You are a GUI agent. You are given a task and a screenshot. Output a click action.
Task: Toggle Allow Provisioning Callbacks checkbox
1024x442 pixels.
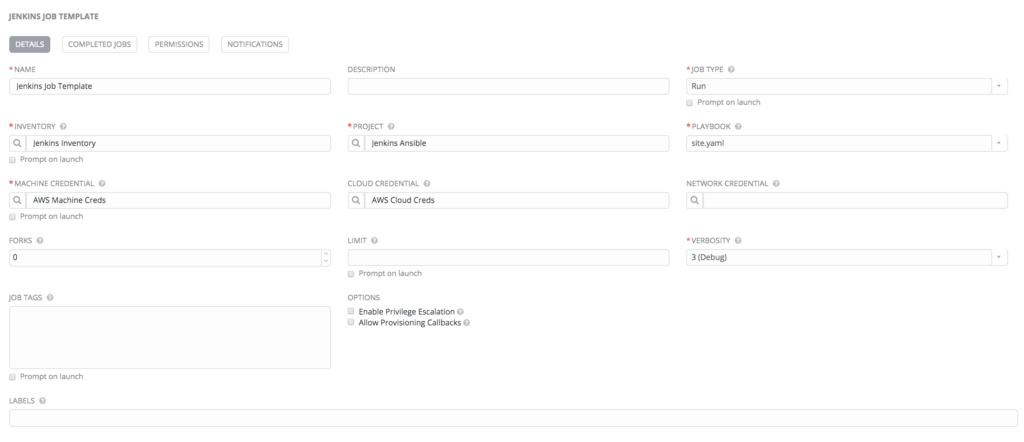pyautogui.click(x=351, y=323)
